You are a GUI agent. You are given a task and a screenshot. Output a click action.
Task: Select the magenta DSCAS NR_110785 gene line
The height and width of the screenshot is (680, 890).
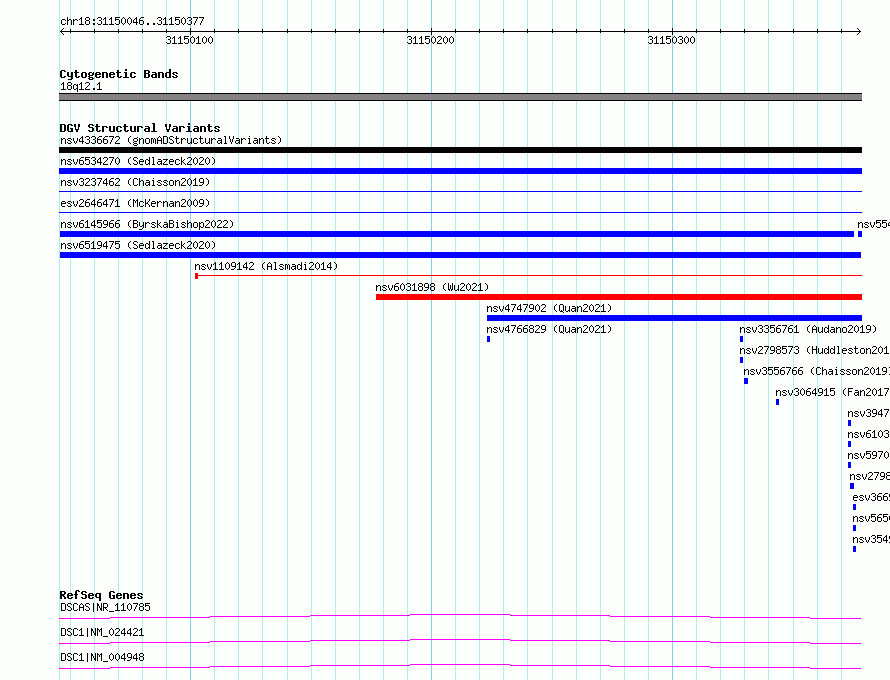(x=460, y=616)
